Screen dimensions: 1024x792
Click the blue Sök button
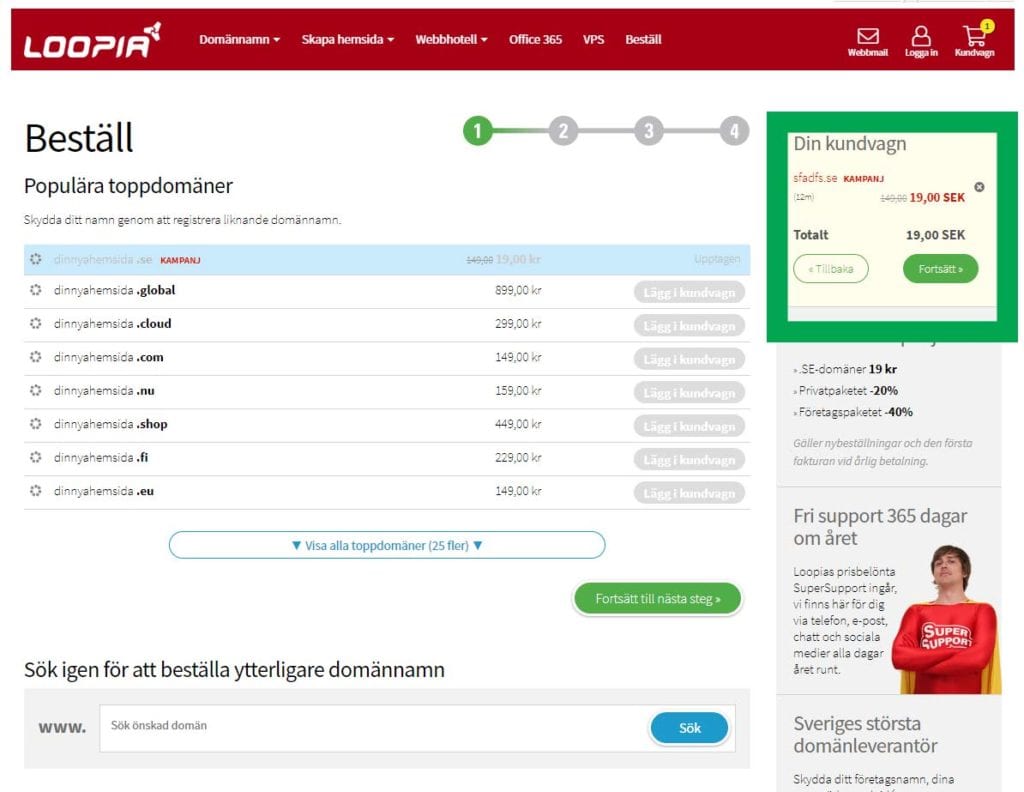pos(689,728)
